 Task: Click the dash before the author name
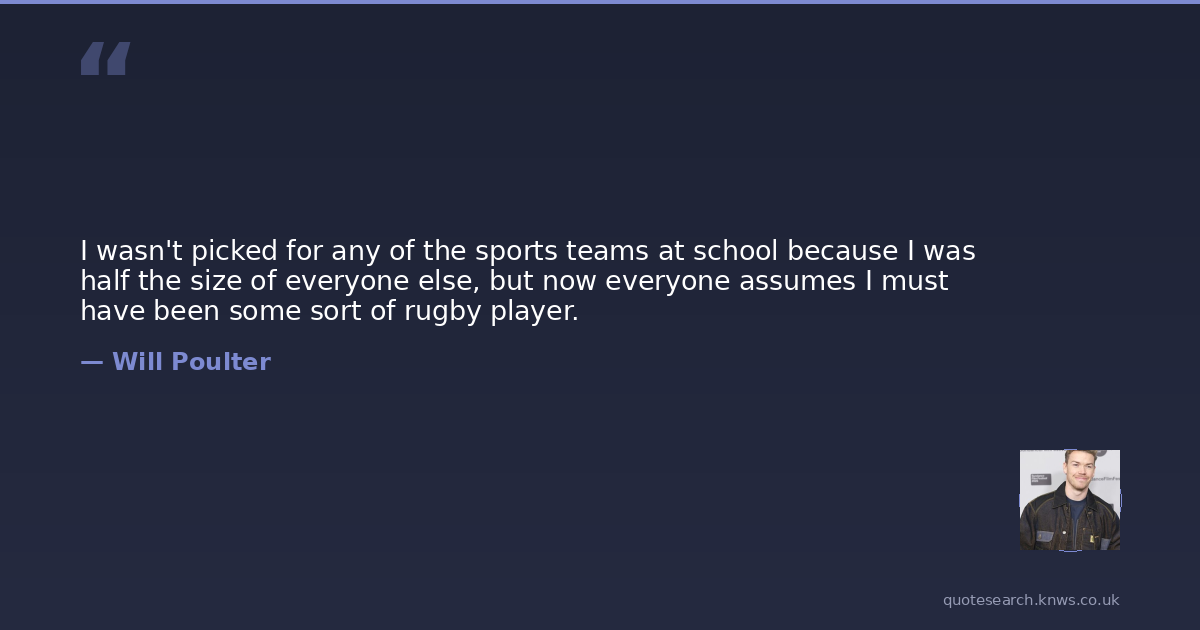(x=91, y=362)
